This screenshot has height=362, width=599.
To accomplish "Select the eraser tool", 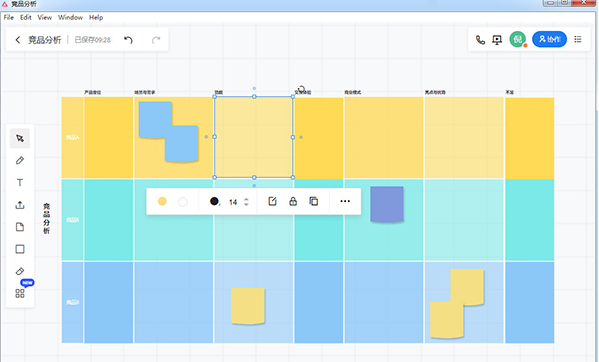I will [20, 271].
